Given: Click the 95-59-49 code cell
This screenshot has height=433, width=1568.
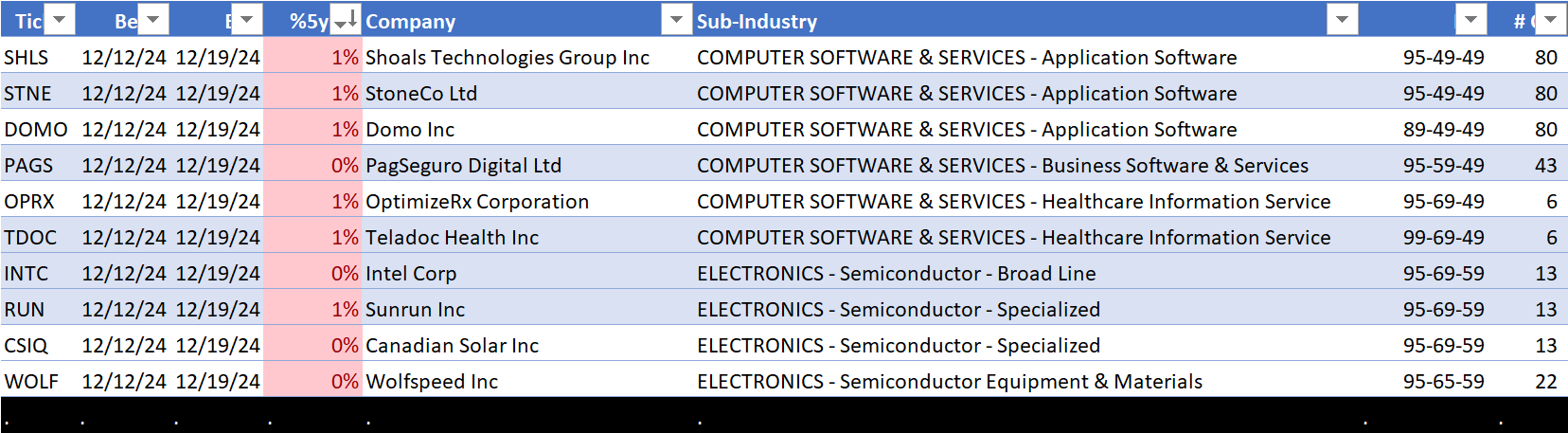Looking at the screenshot, I should click(x=1444, y=165).
